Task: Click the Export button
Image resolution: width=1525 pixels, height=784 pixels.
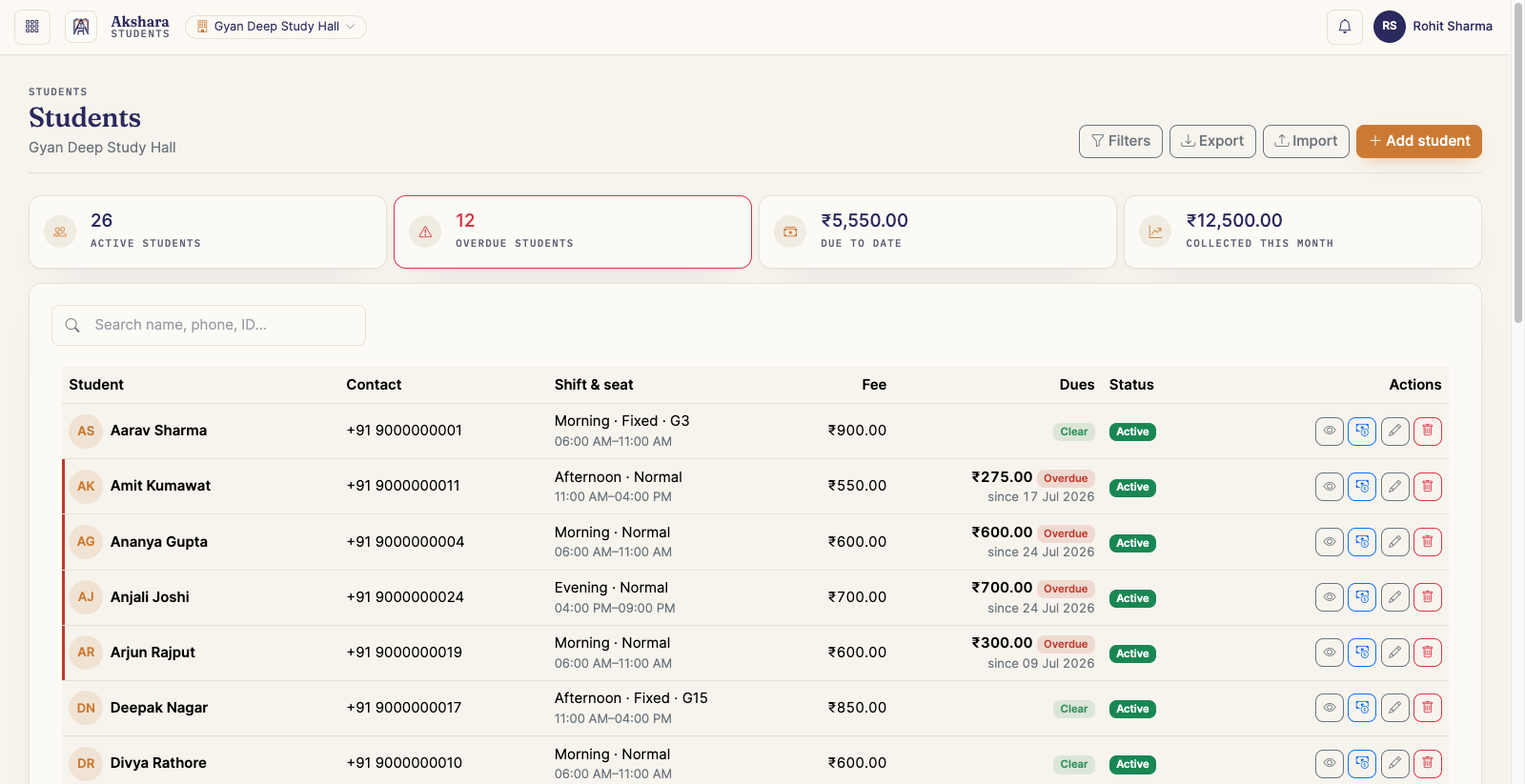Action: [x=1212, y=141]
